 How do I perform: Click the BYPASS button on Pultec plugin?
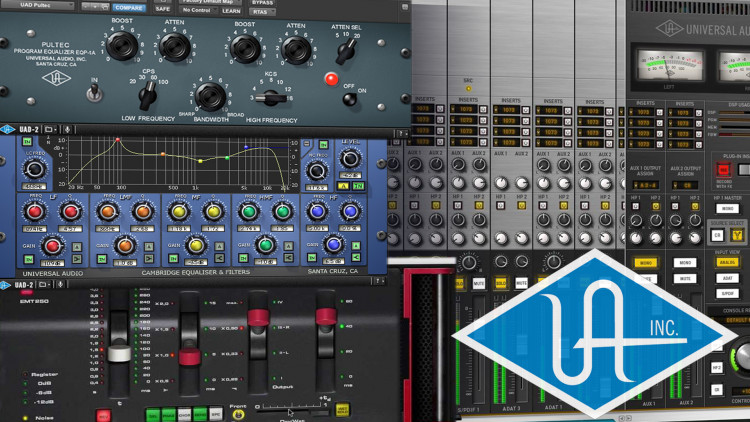point(262,4)
